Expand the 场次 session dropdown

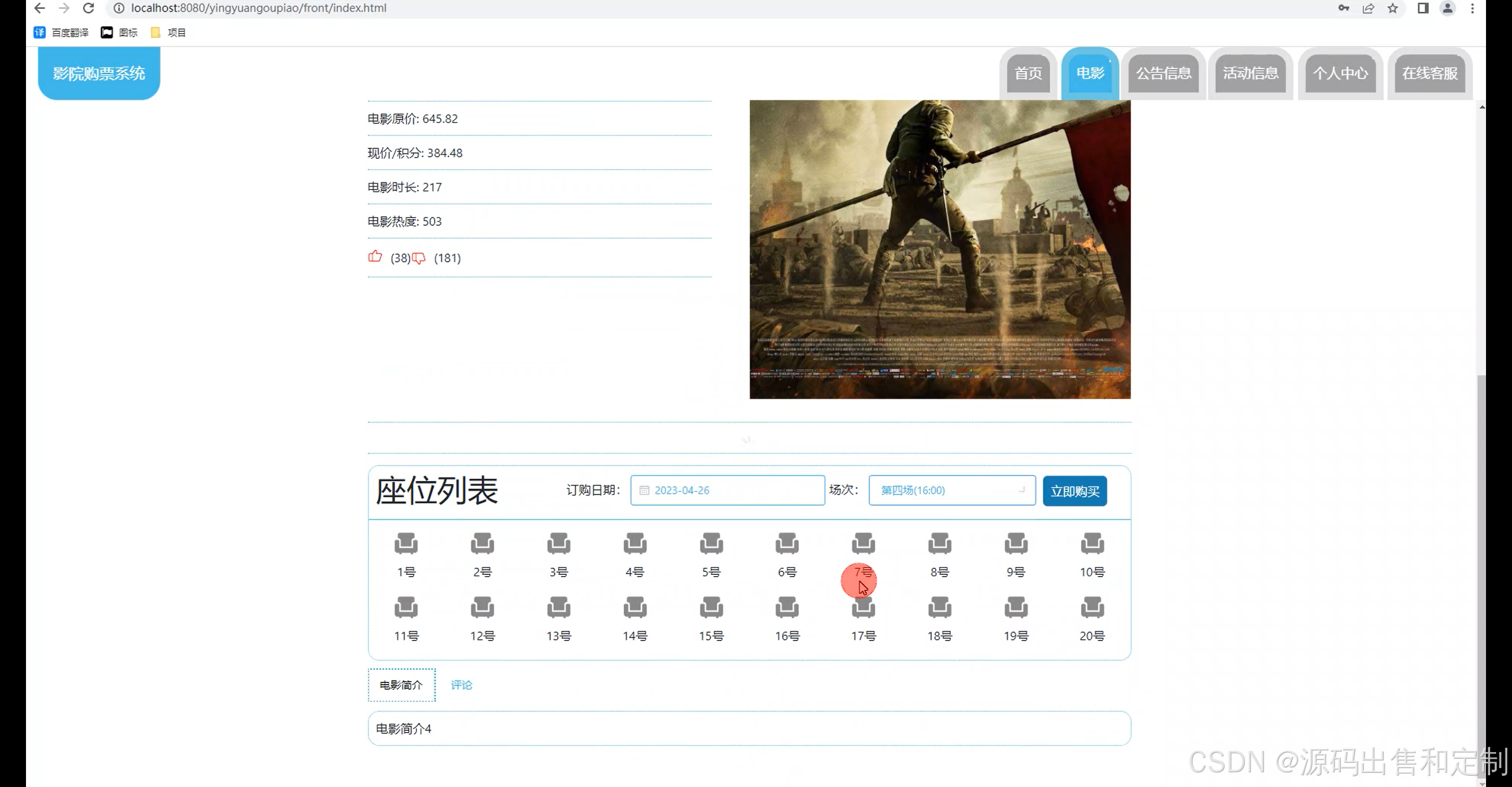point(951,490)
